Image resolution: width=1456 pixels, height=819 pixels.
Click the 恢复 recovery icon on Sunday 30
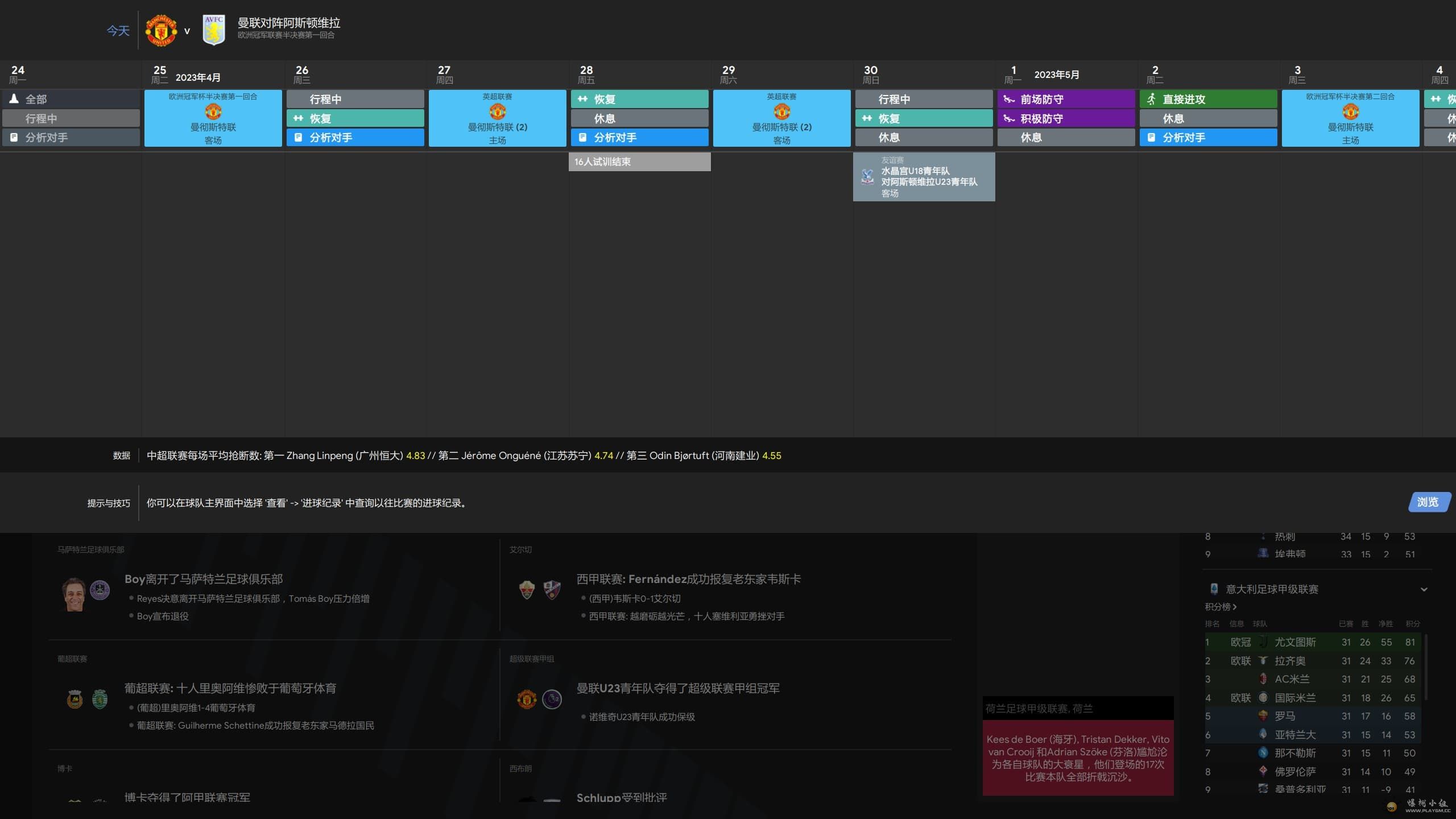click(867, 118)
